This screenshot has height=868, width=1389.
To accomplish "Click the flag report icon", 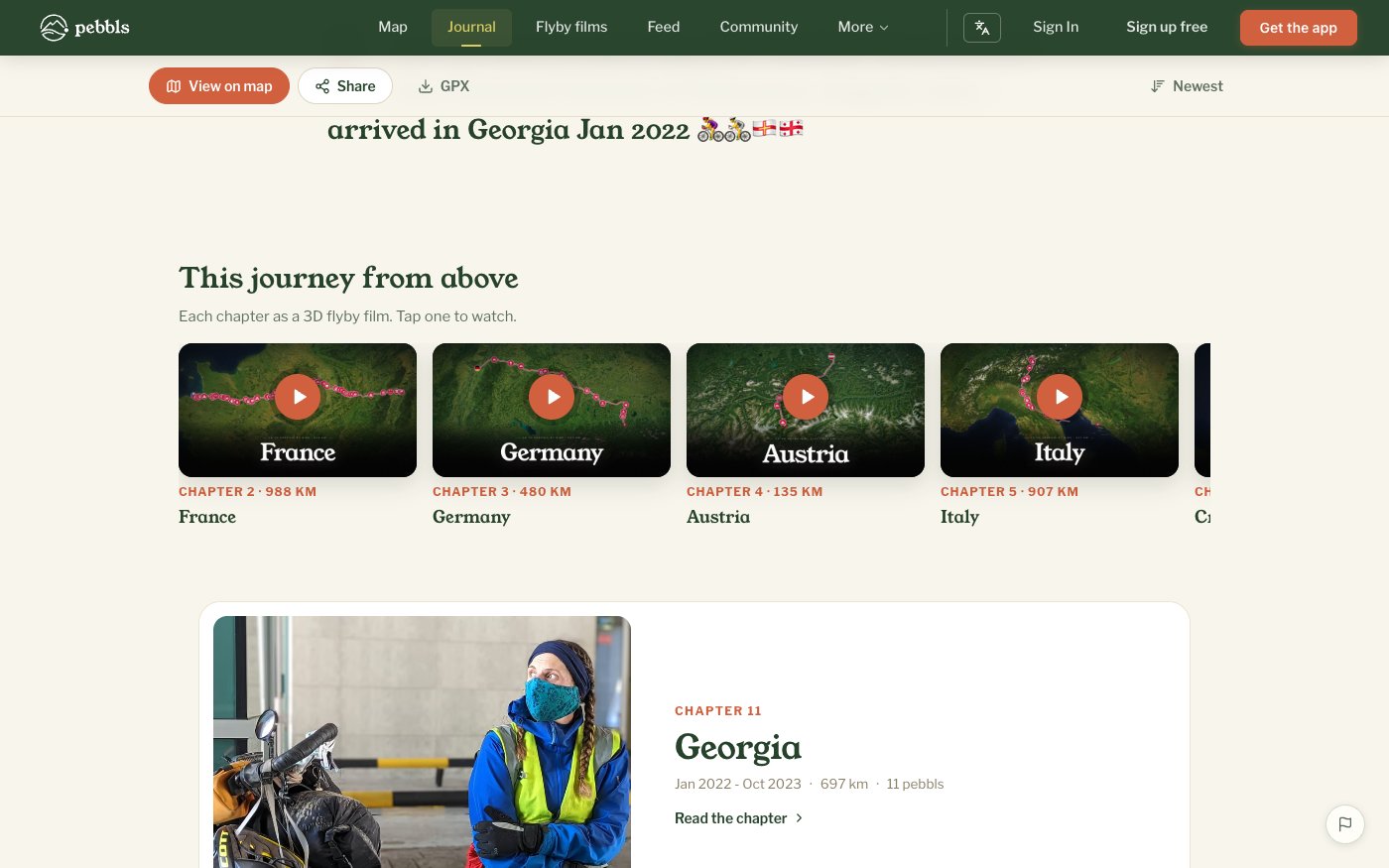I will click(x=1345, y=823).
